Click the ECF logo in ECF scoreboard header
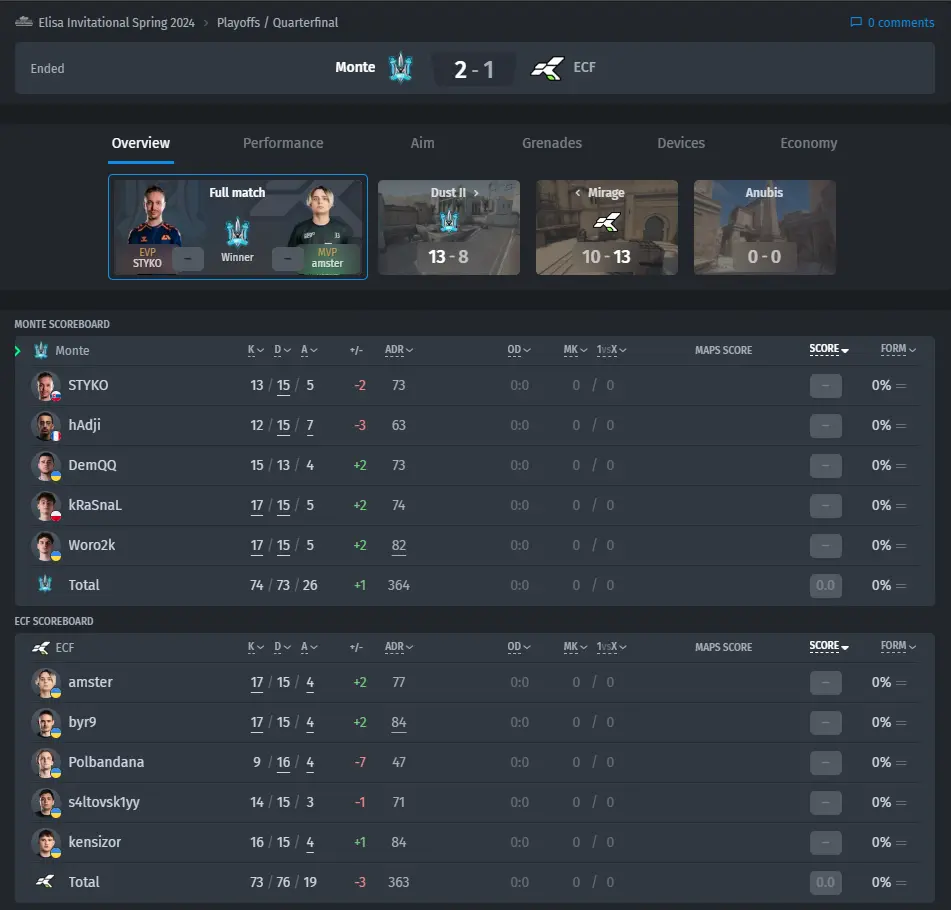 tap(41, 648)
